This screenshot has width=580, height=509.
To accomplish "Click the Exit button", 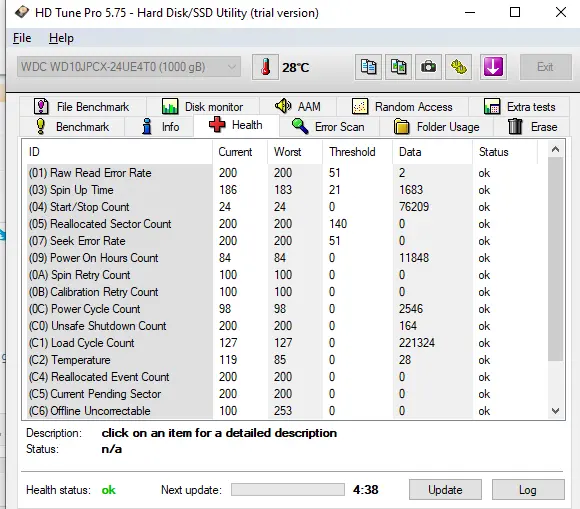I will pyautogui.click(x=545, y=67).
